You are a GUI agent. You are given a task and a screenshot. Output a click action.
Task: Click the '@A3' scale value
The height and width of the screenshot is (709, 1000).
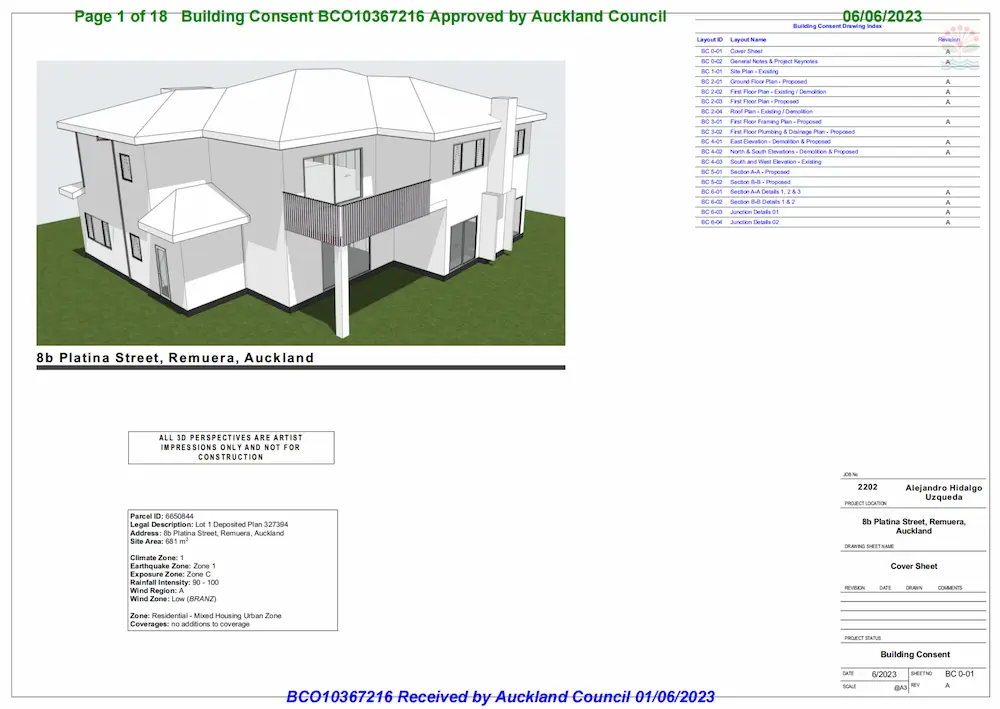tap(900, 688)
